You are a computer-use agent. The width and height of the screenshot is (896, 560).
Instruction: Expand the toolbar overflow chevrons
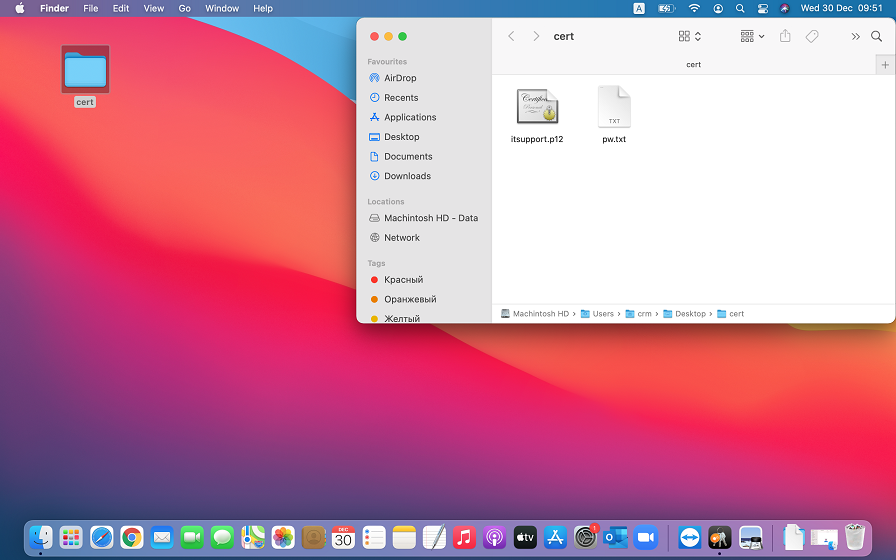coord(855,36)
